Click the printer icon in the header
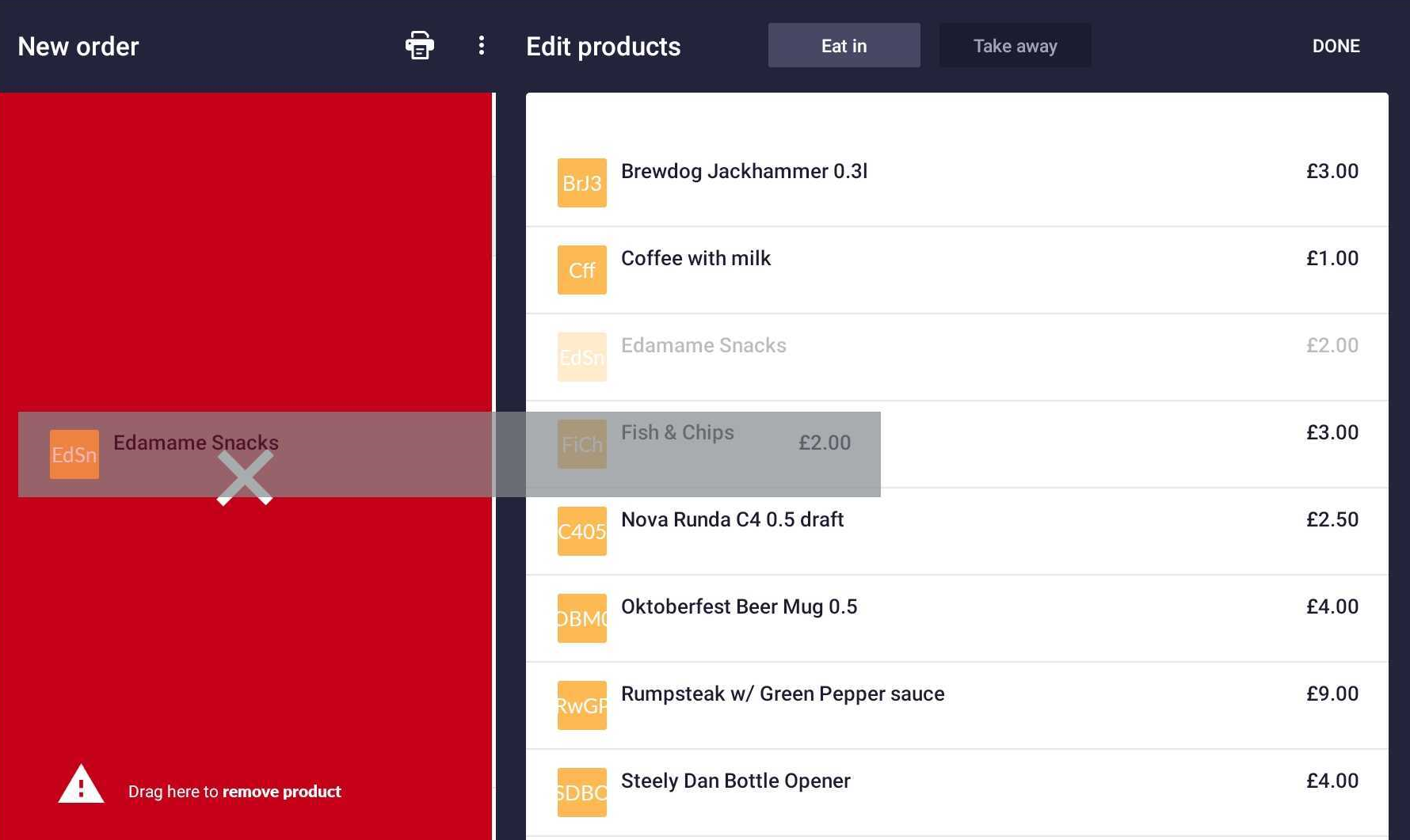Viewport: 1410px width, 840px height. pos(419,45)
